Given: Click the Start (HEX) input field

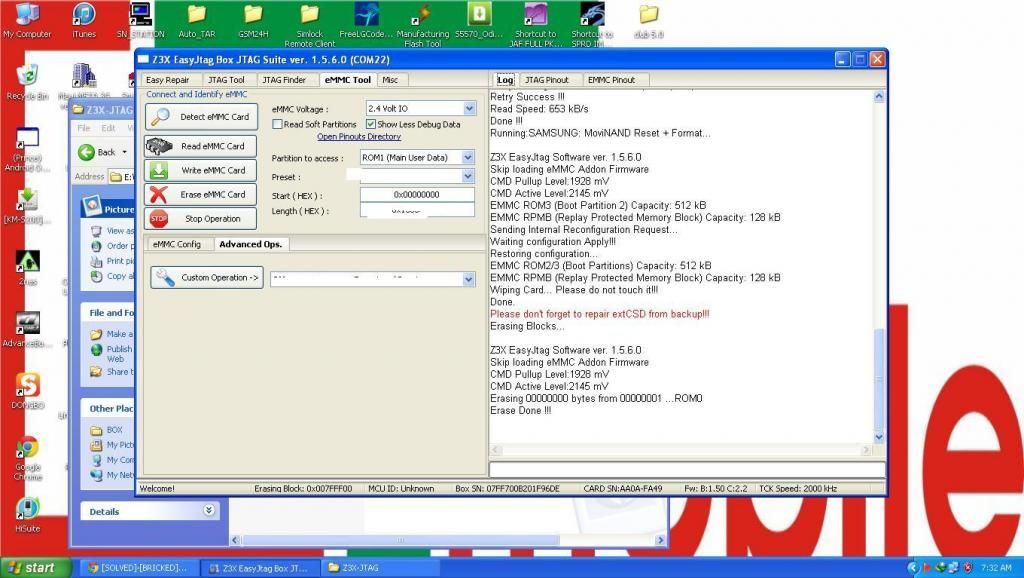Looking at the screenshot, I should [x=417, y=195].
